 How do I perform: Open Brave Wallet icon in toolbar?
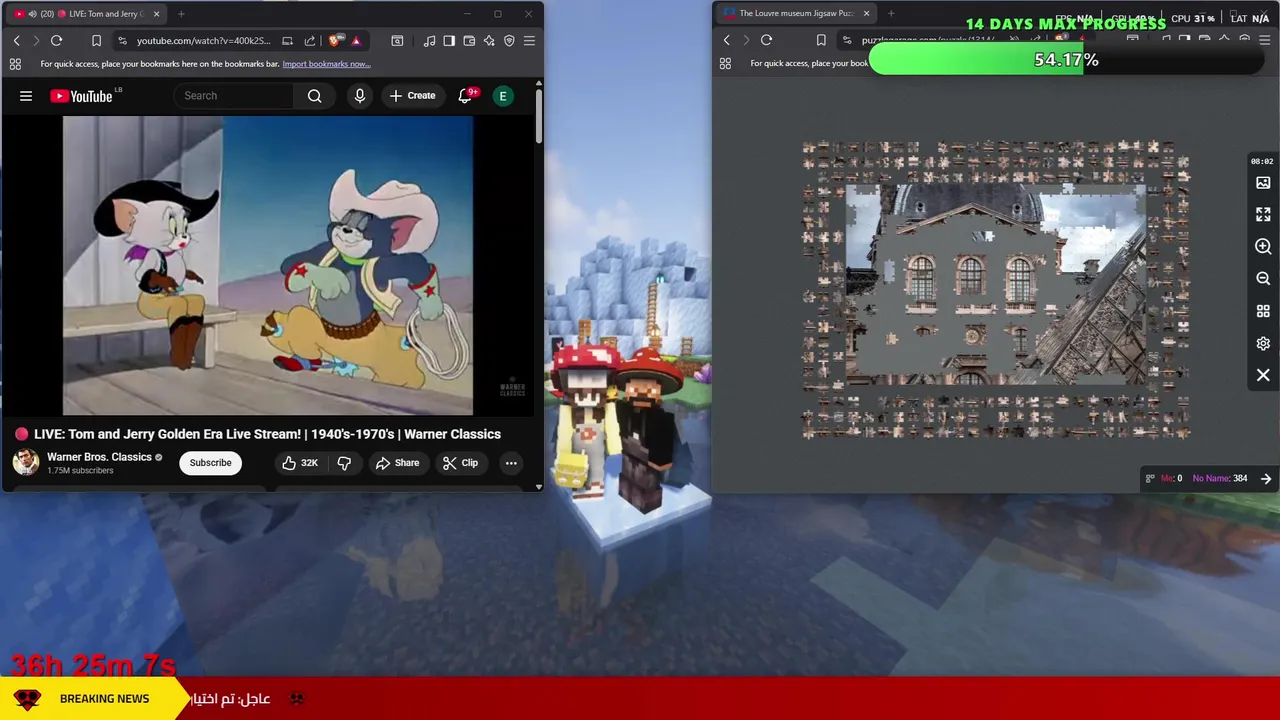[469, 41]
